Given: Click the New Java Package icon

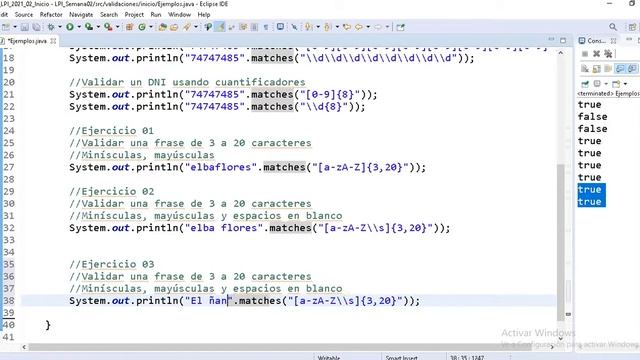Looking at the screenshot, I should pyautogui.click(x=129, y=27).
